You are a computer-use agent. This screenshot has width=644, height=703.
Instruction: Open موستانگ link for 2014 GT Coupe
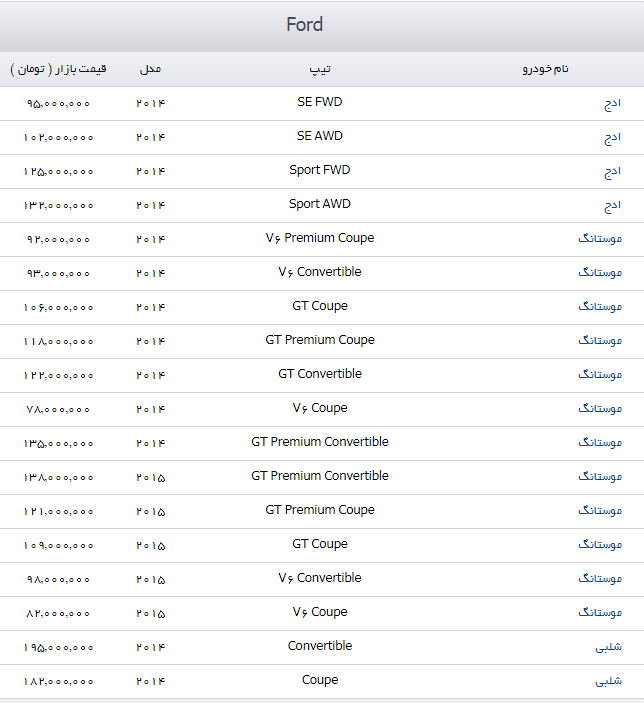[x=600, y=306]
